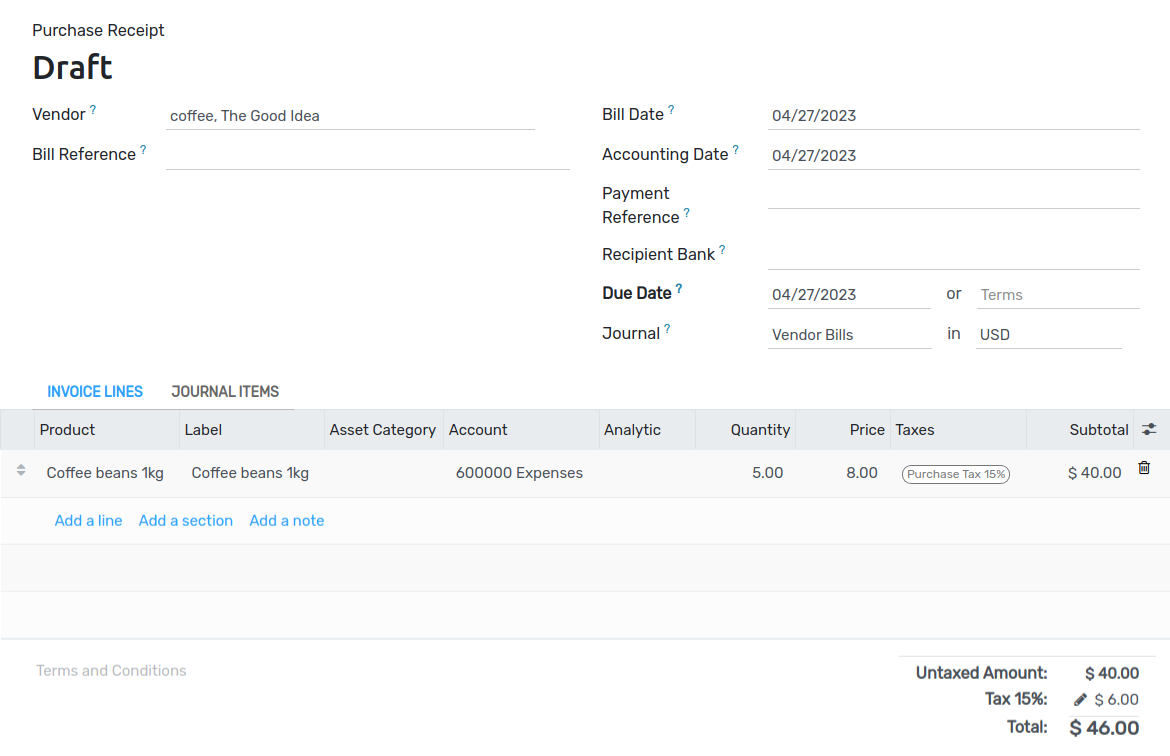Show Vendor field help tooltip
Screen dimensions: 1170x756
point(93,109)
